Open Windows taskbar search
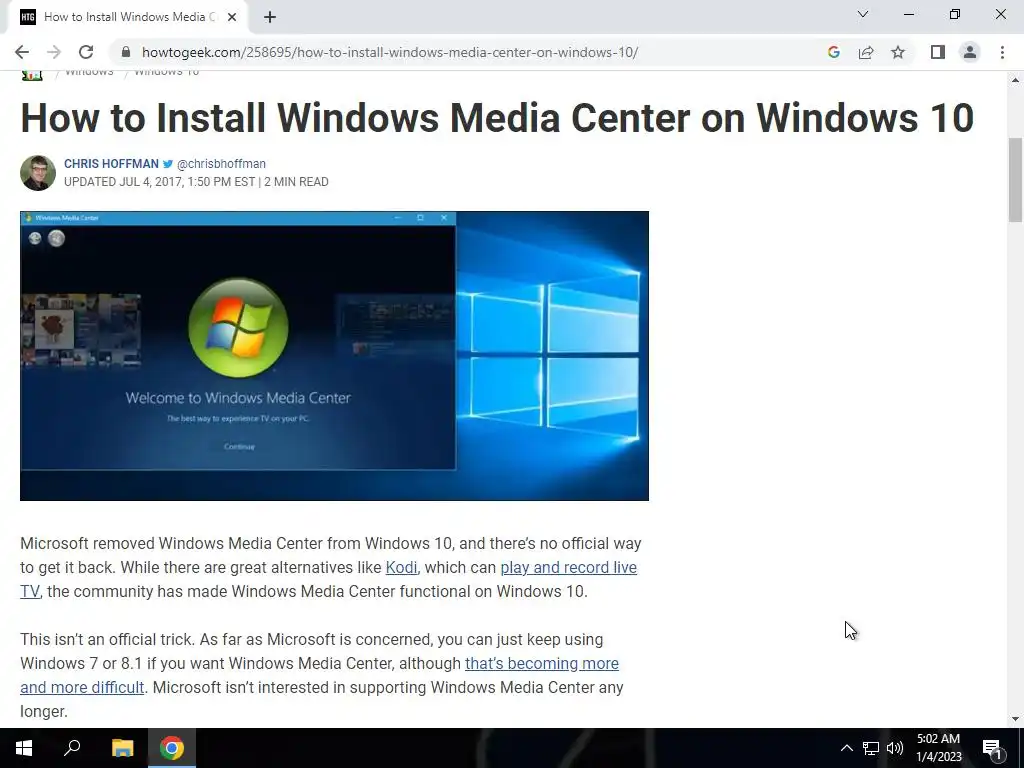This screenshot has height=768, width=1024. (x=72, y=748)
